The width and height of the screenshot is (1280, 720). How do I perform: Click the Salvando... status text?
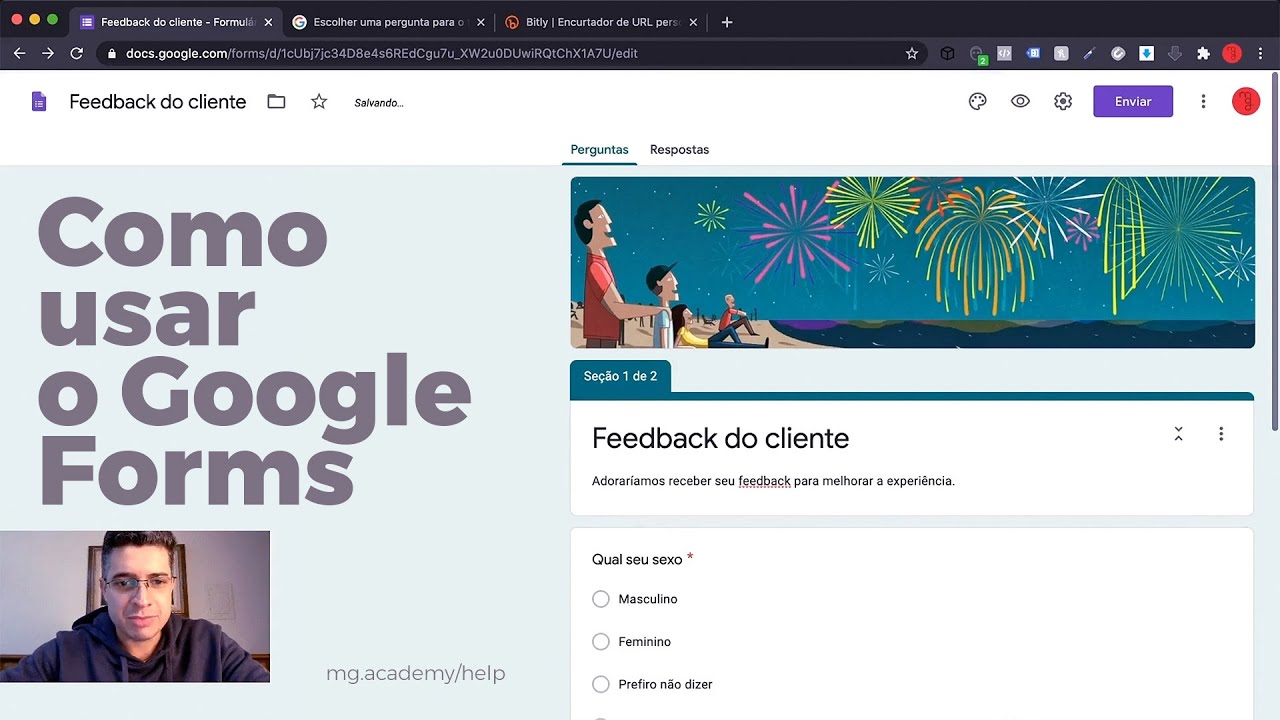(x=379, y=103)
